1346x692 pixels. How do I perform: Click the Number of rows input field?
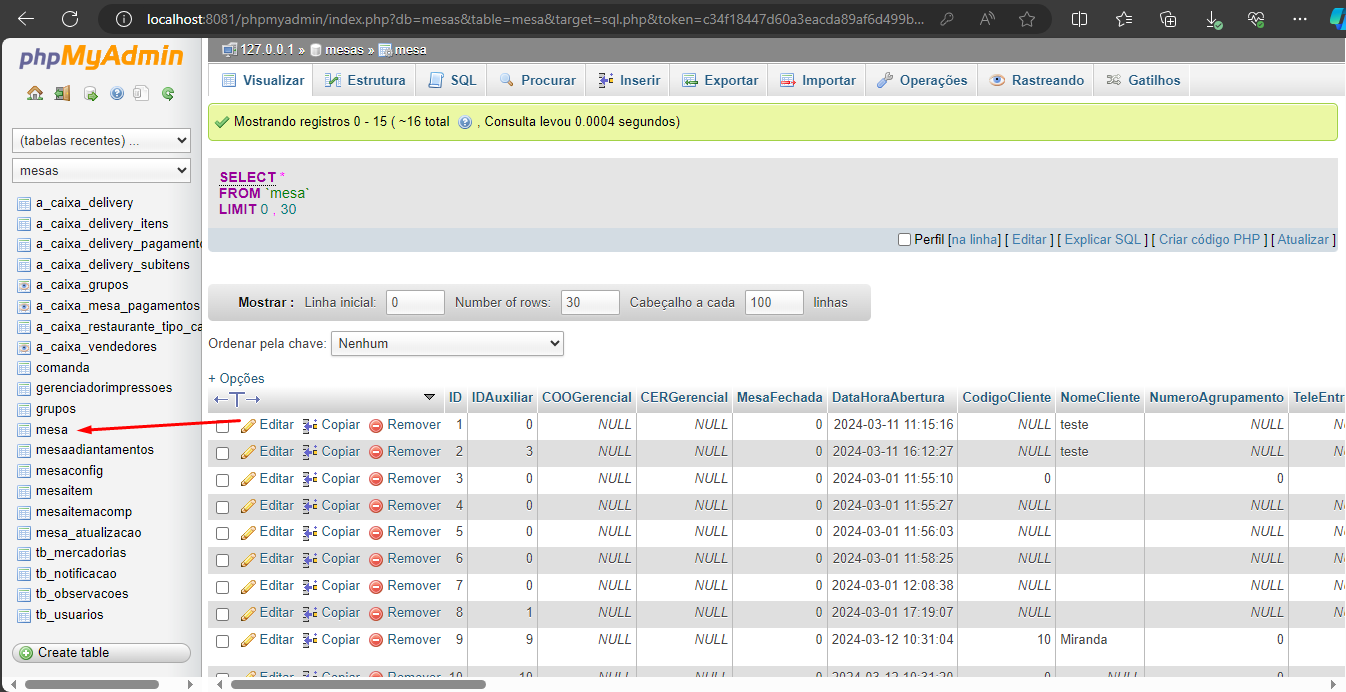590,303
